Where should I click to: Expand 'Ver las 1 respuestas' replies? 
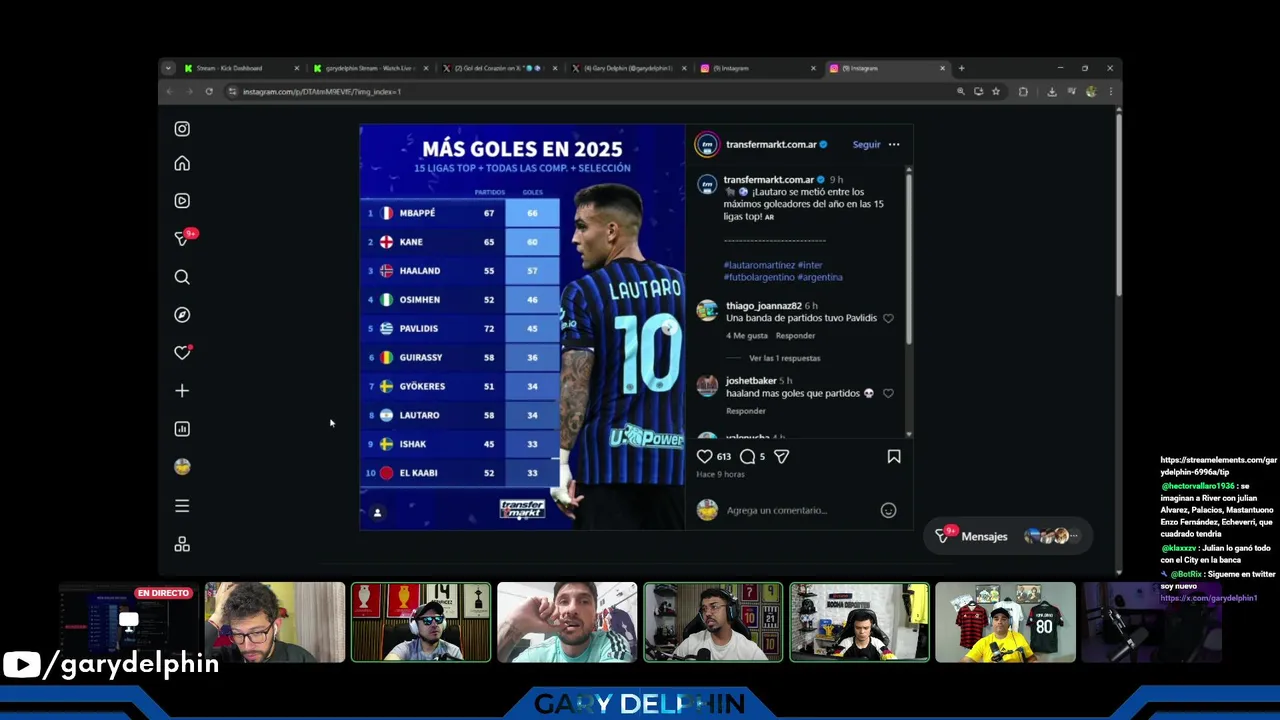(784, 358)
